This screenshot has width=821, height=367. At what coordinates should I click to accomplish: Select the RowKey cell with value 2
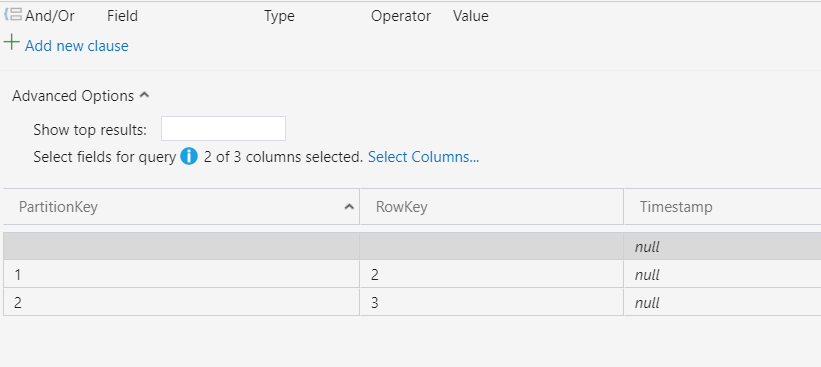[x=492, y=274]
